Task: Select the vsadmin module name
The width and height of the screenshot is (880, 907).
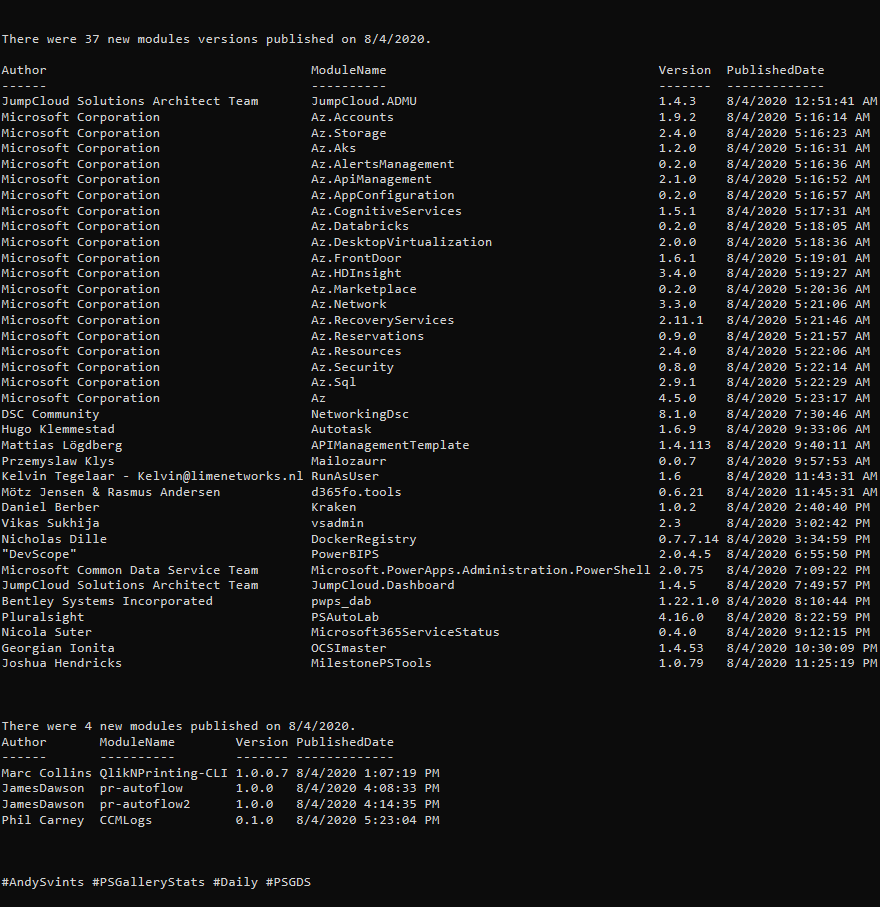Action: (x=337, y=523)
